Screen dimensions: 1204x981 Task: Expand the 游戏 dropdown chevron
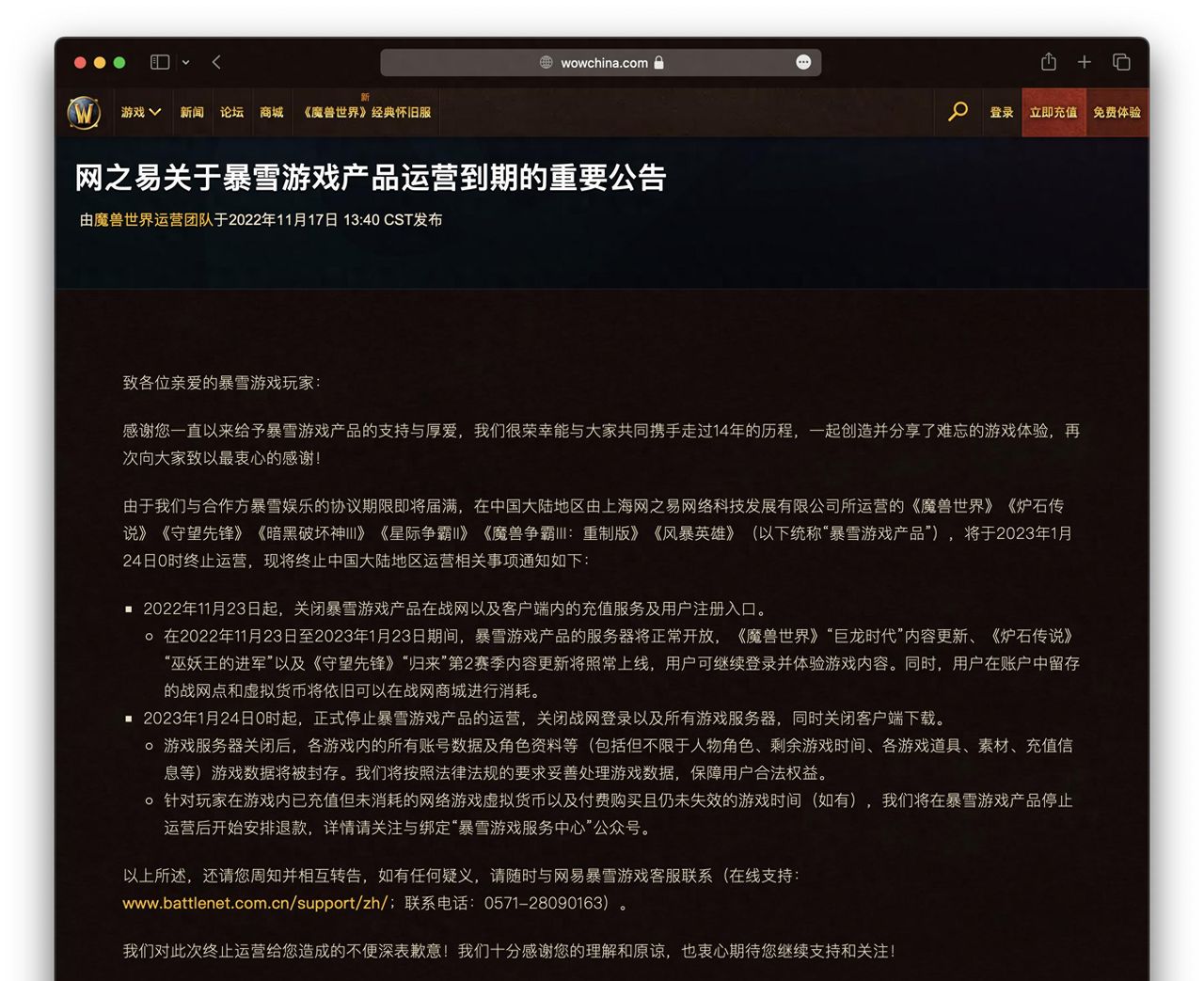(156, 112)
